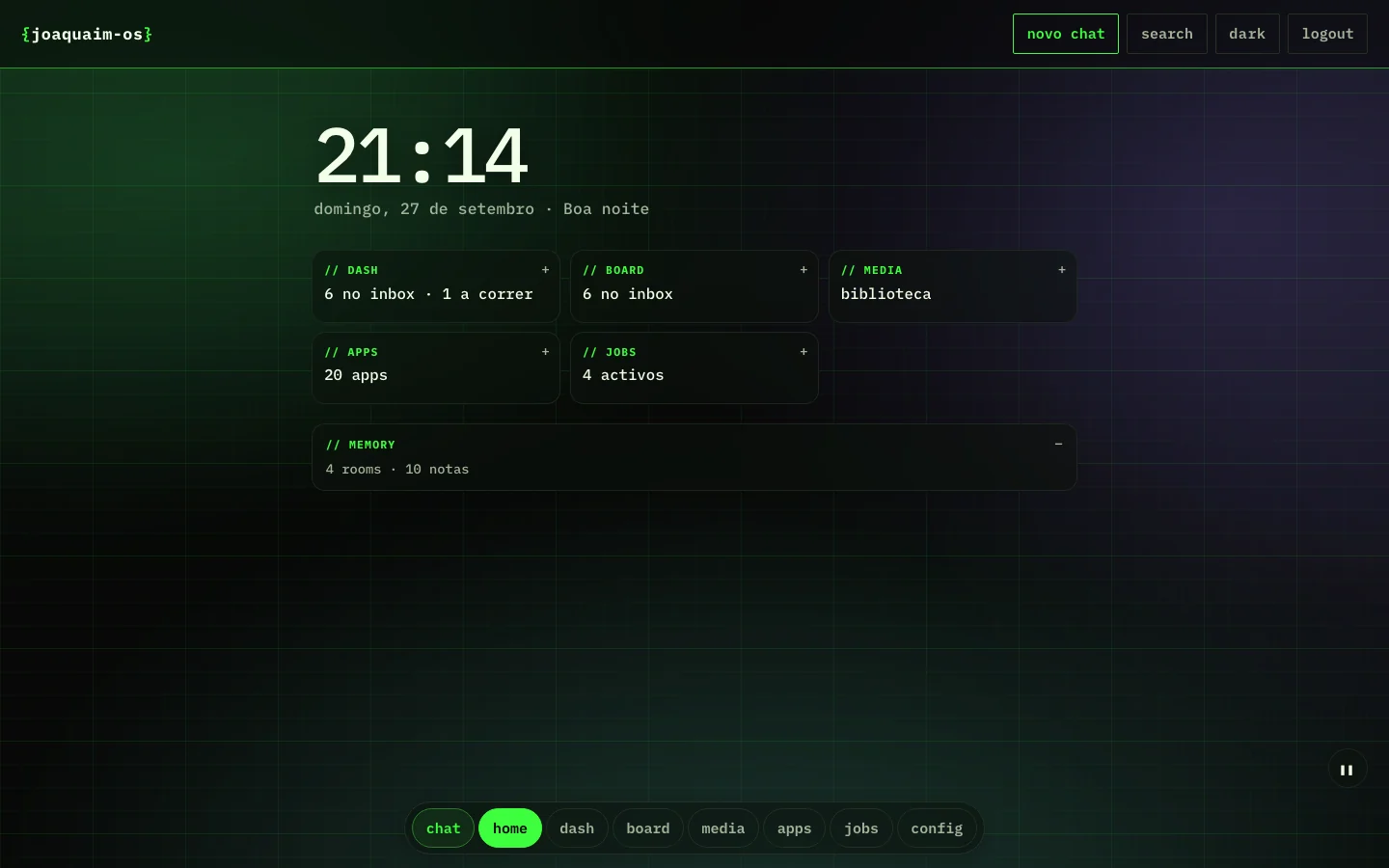Open the board tab
The image size is (1389, 868).
tap(648, 828)
